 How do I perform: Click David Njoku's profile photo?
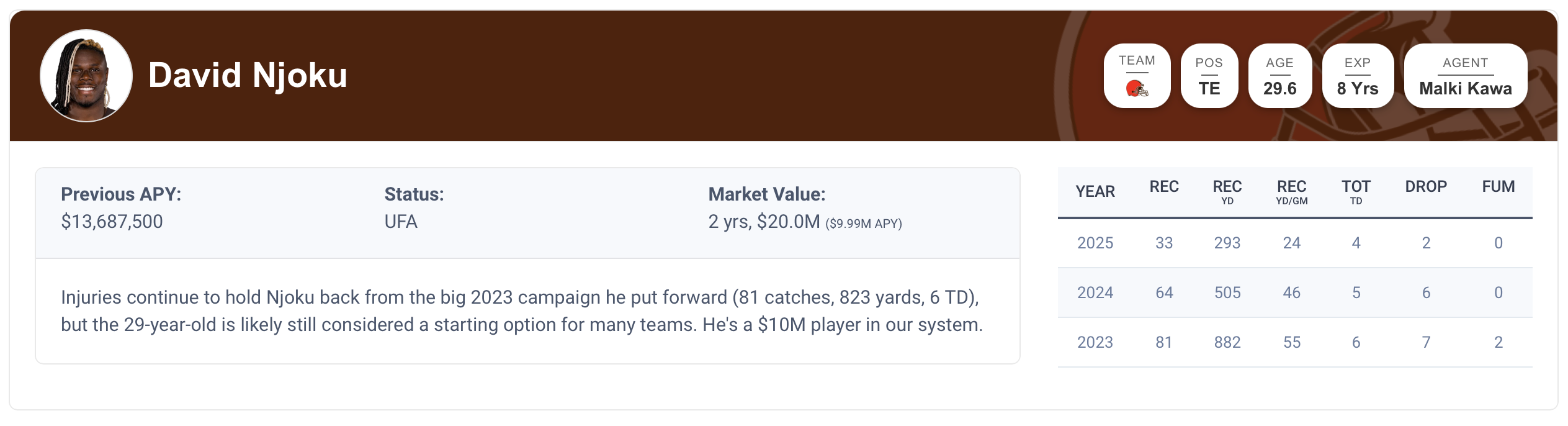point(86,76)
